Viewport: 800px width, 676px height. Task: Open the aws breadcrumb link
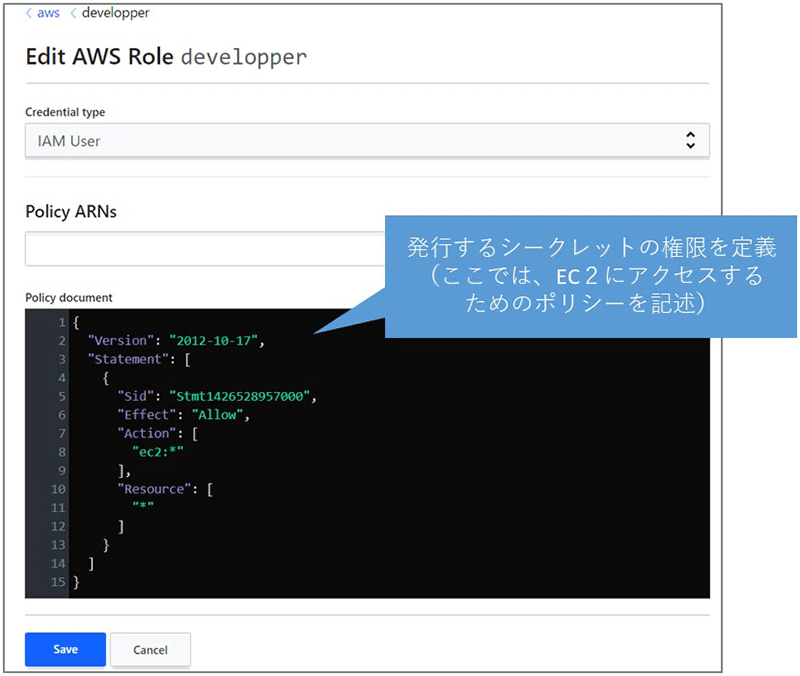(x=48, y=13)
